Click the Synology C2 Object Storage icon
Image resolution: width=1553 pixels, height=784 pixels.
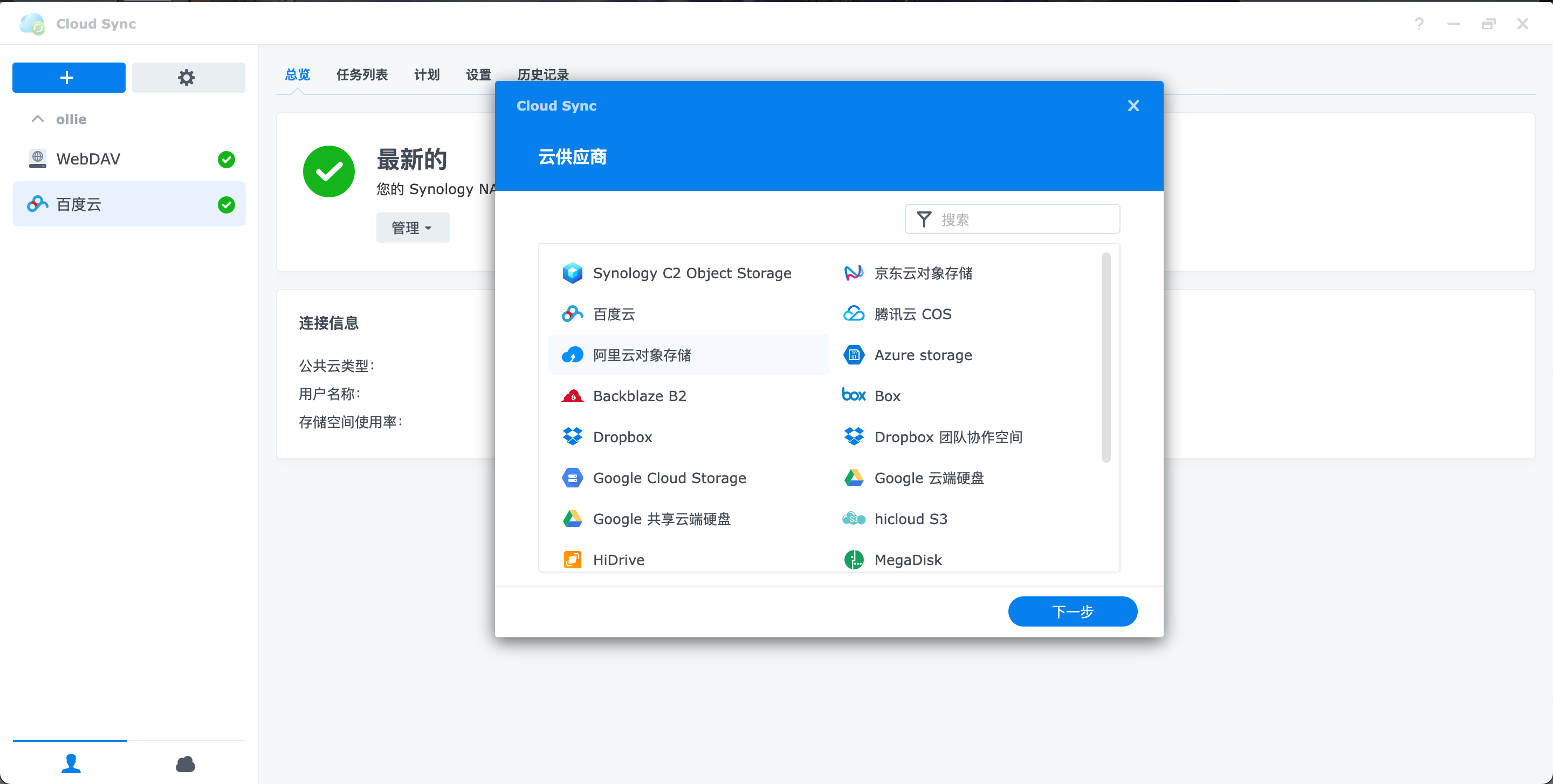(572, 273)
